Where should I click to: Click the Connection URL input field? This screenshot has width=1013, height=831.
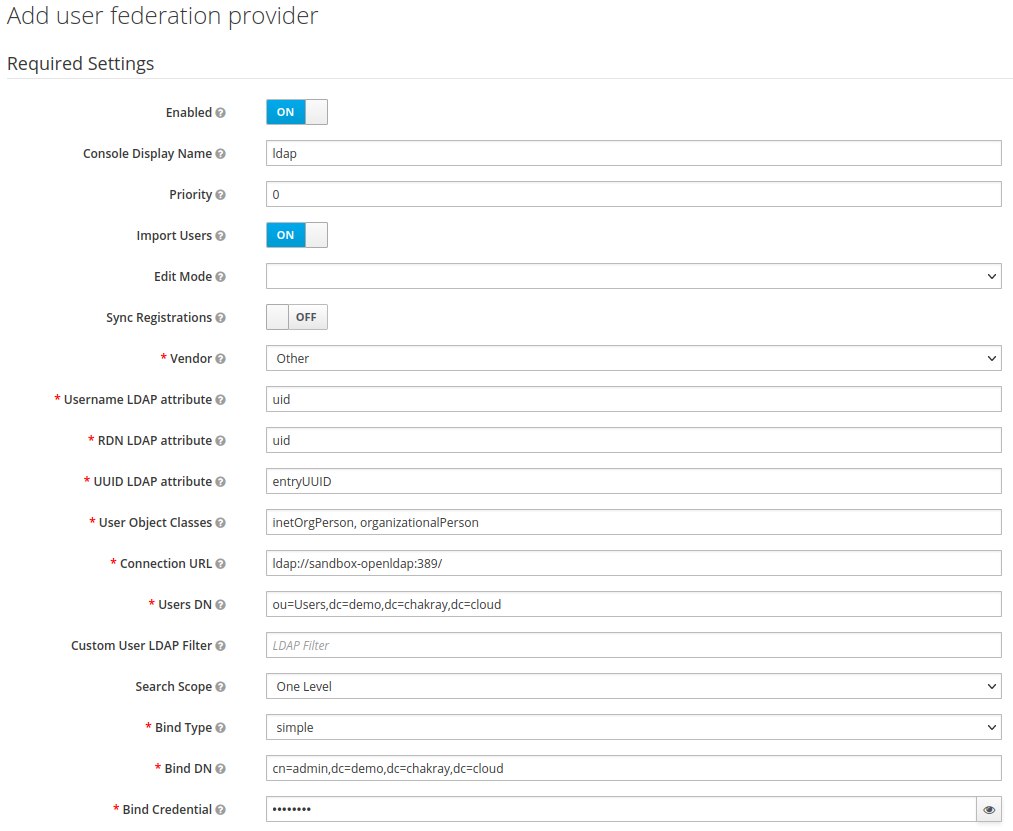coord(633,563)
